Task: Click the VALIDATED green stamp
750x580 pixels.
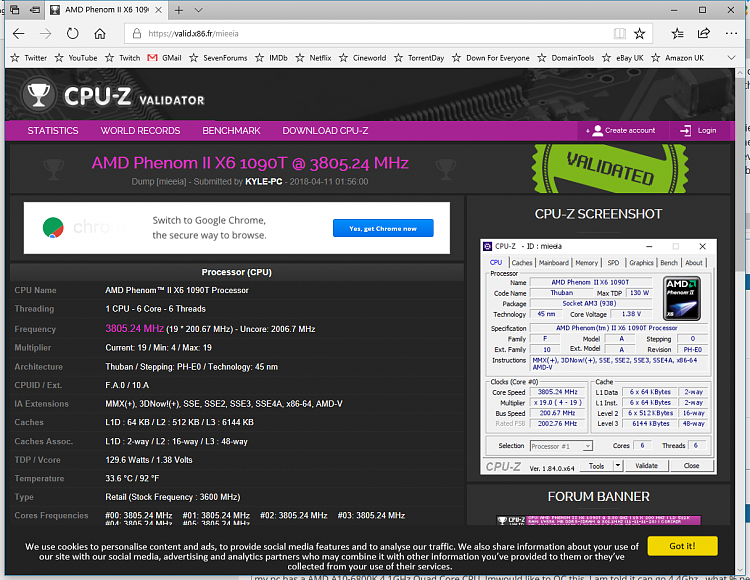Action: tap(610, 169)
